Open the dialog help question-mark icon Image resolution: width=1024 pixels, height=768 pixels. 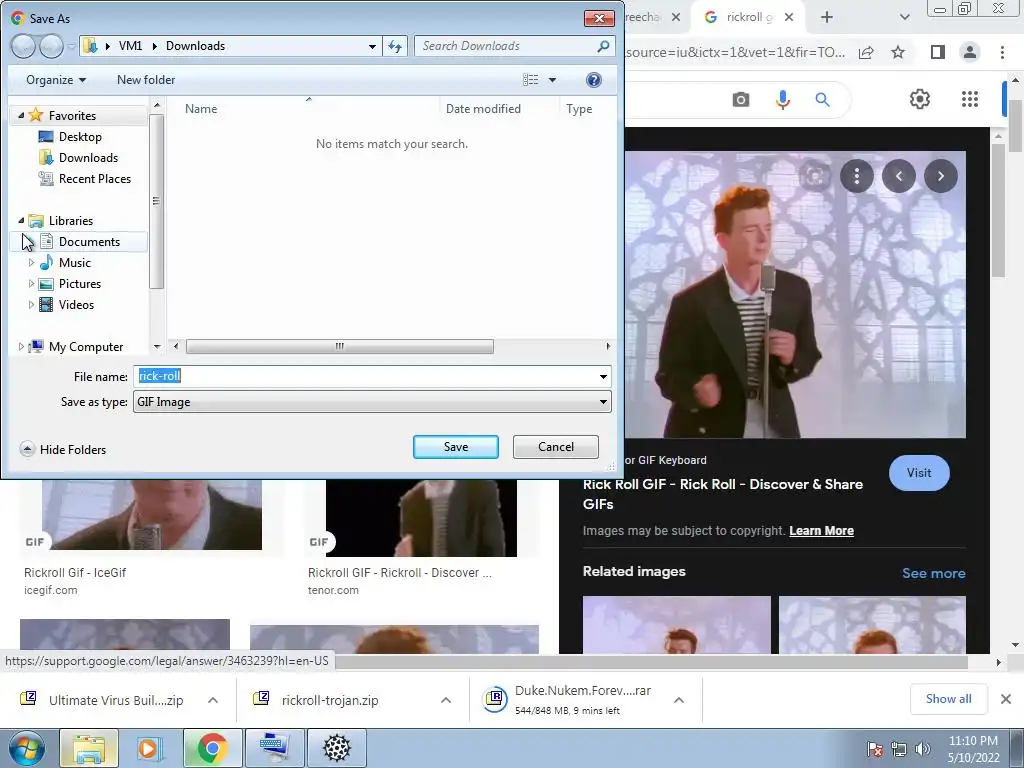tap(594, 80)
